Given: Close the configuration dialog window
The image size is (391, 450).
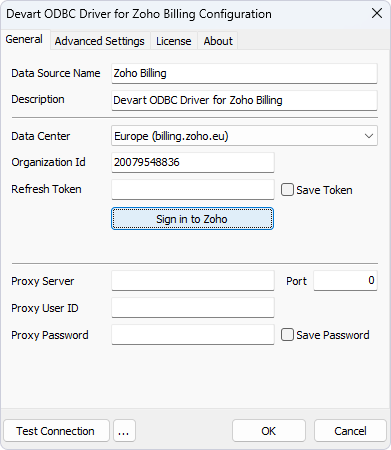Looking at the screenshot, I should 377,14.
